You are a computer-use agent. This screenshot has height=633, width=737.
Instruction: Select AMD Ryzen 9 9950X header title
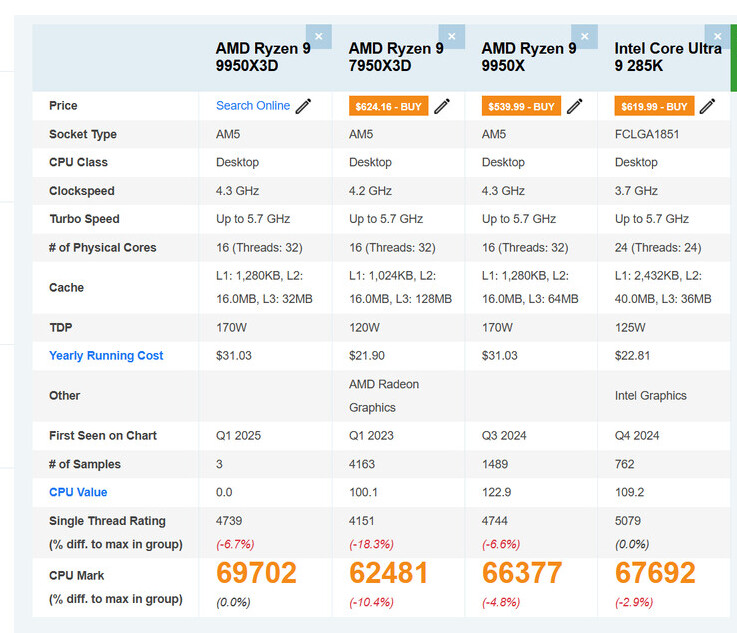pos(529,57)
